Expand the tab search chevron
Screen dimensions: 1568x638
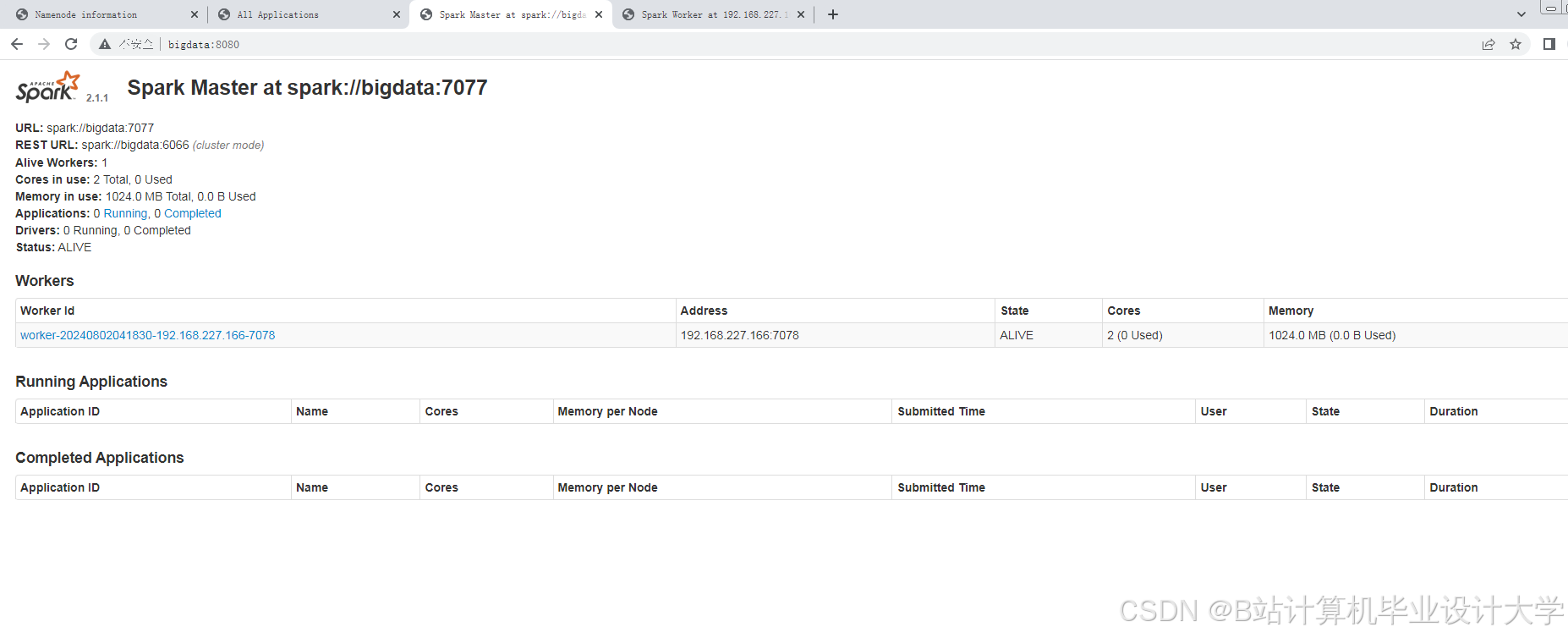pyautogui.click(x=1521, y=14)
